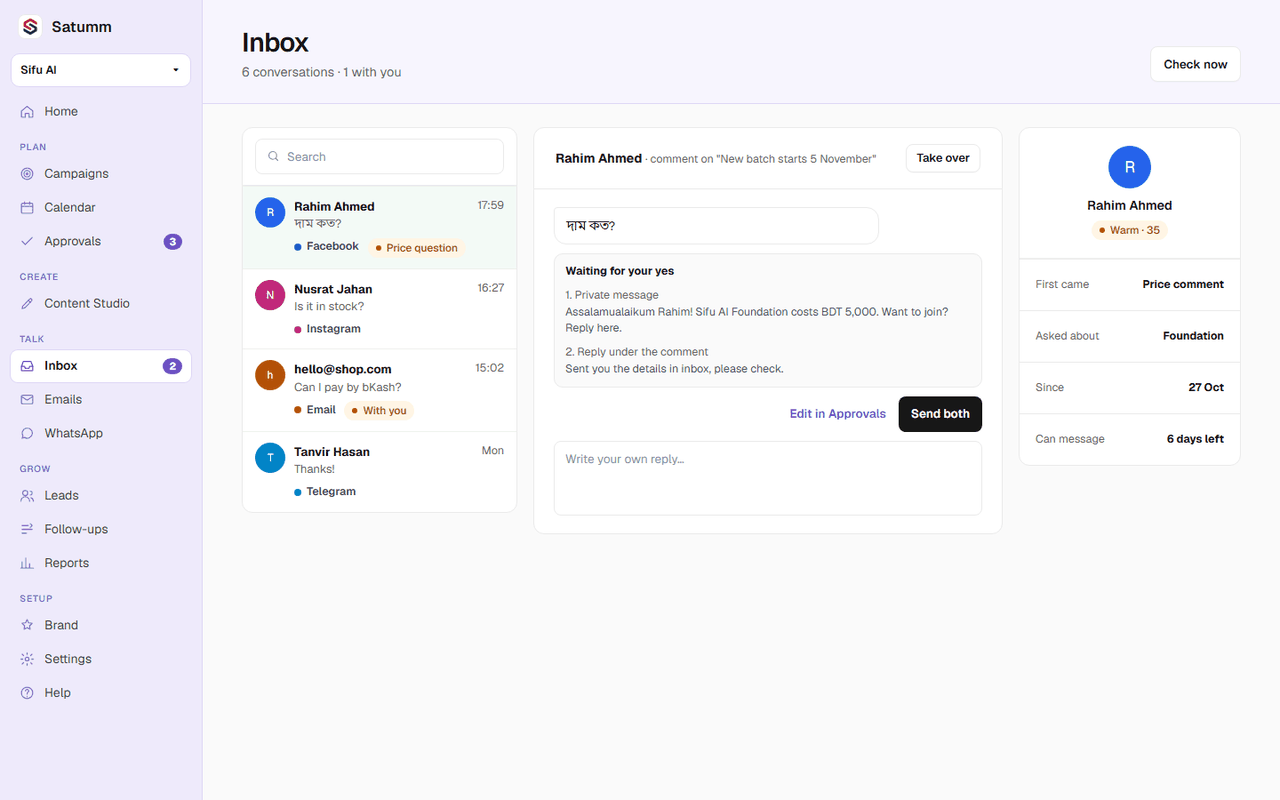Open Campaigns from the sidebar menu

101,174
